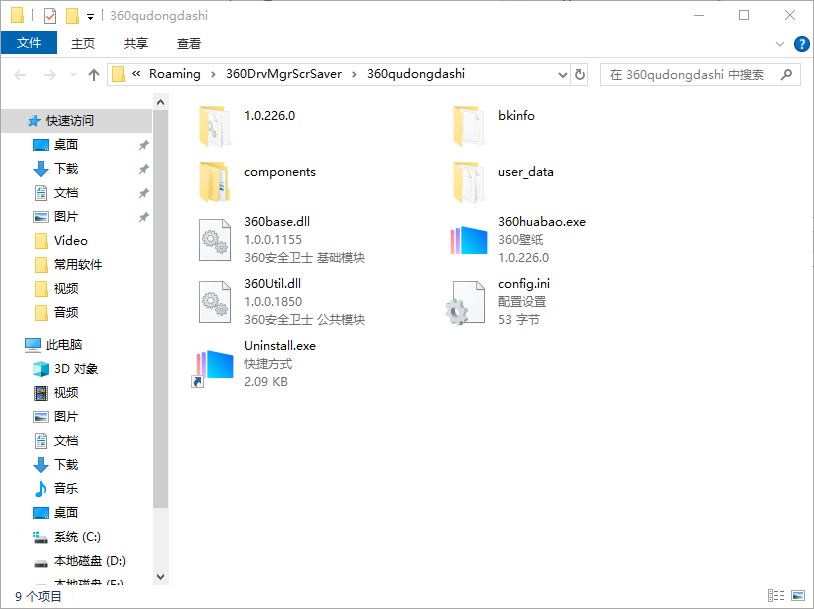Go up one folder level arrow
Viewport: 814px width, 609px height.
tap(94, 75)
